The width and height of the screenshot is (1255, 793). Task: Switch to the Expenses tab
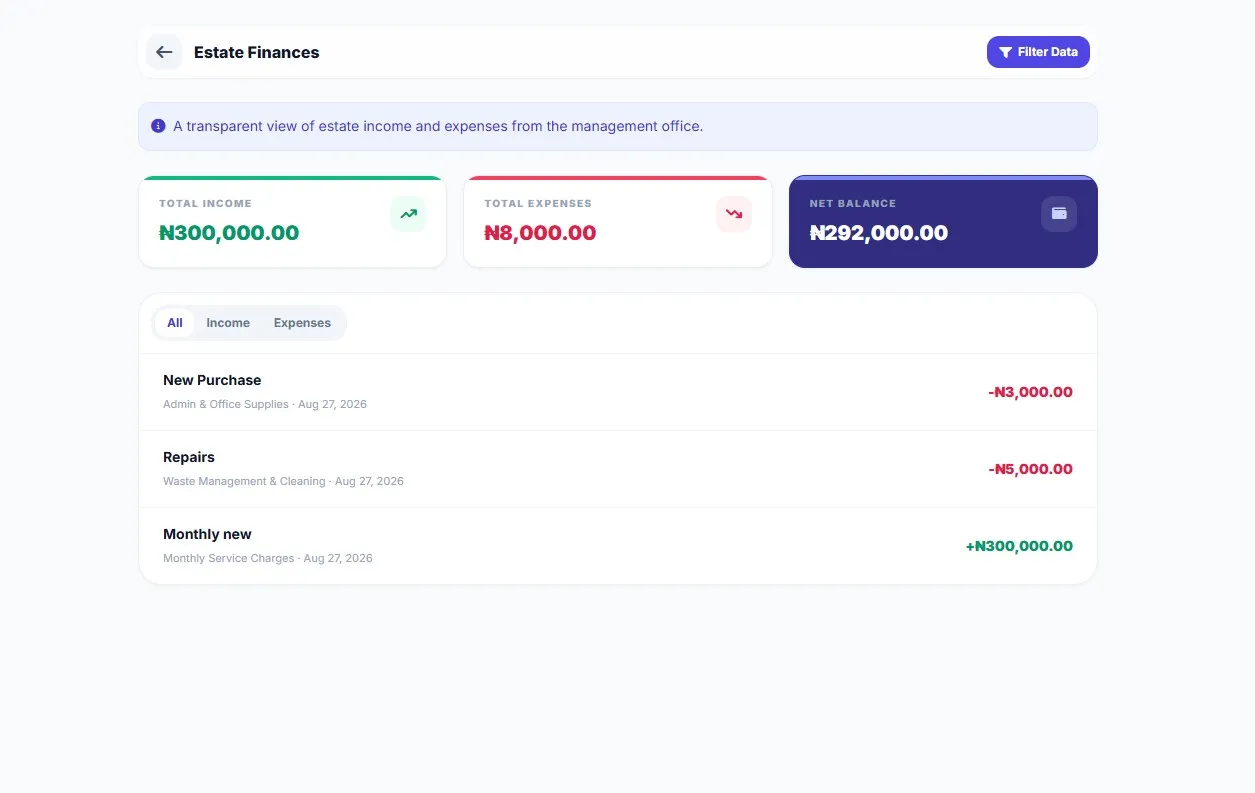(302, 323)
